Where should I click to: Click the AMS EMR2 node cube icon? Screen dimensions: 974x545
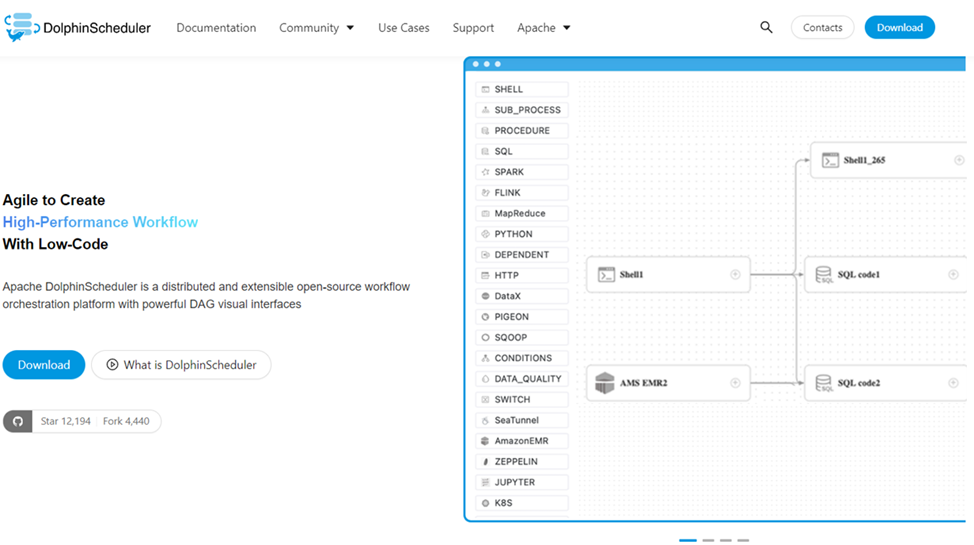(x=604, y=383)
